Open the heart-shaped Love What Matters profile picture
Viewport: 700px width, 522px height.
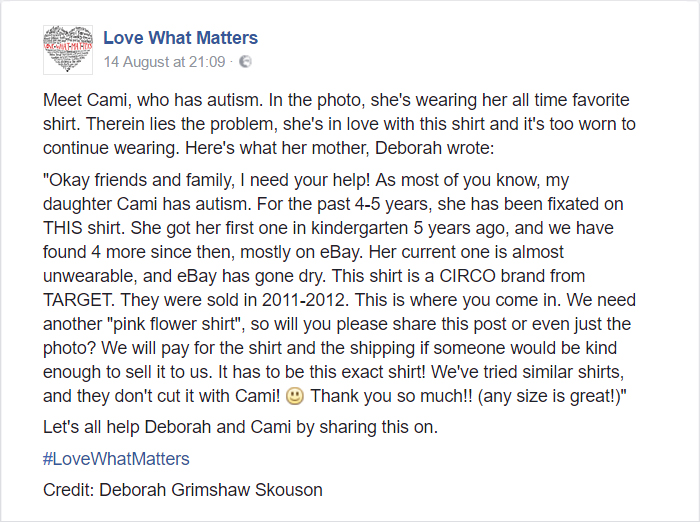click(x=68, y=50)
